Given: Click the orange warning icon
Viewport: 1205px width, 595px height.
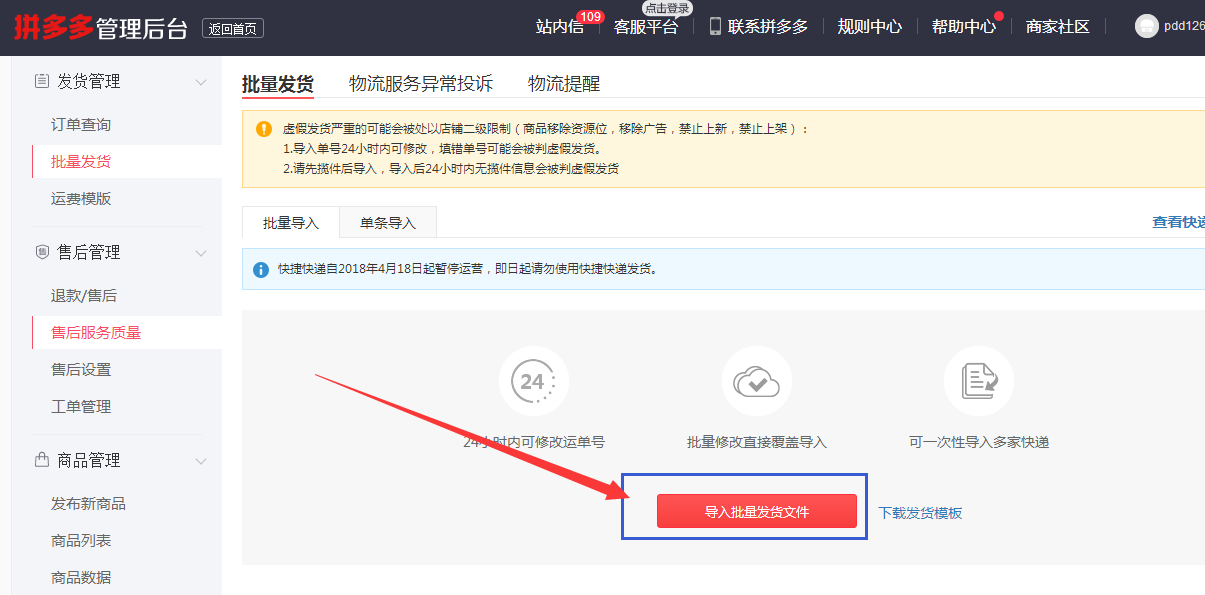Looking at the screenshot, I should pyautogui.click(x=264, y=129).
